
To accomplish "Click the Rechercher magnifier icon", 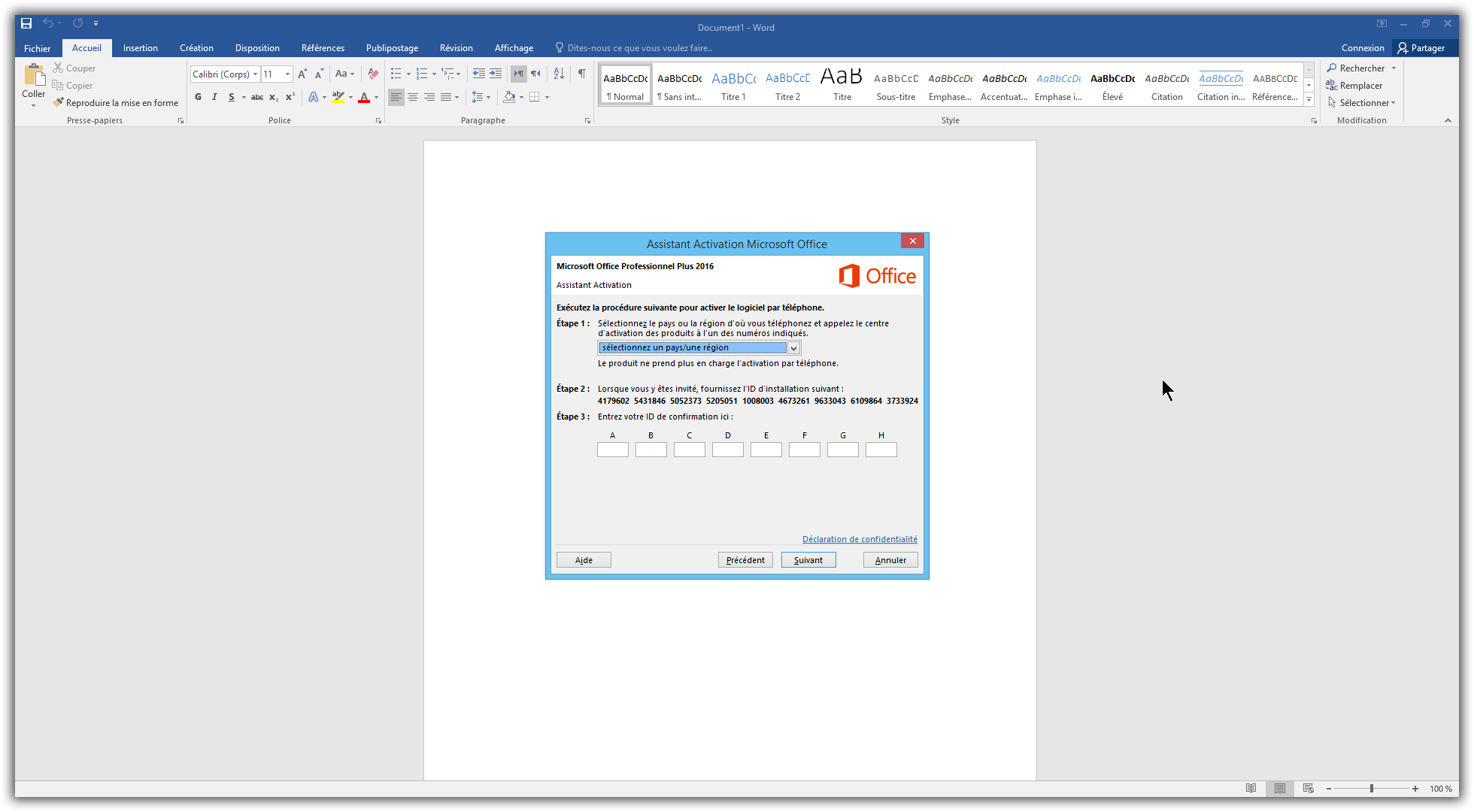I will (1332, 68).
